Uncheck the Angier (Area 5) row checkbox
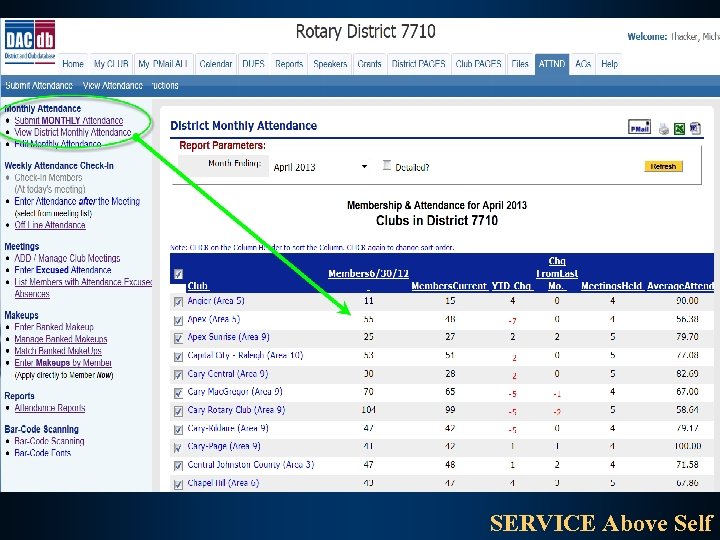Image resolution: width=720 pixels, height=540 pixels. click(178, 302)
